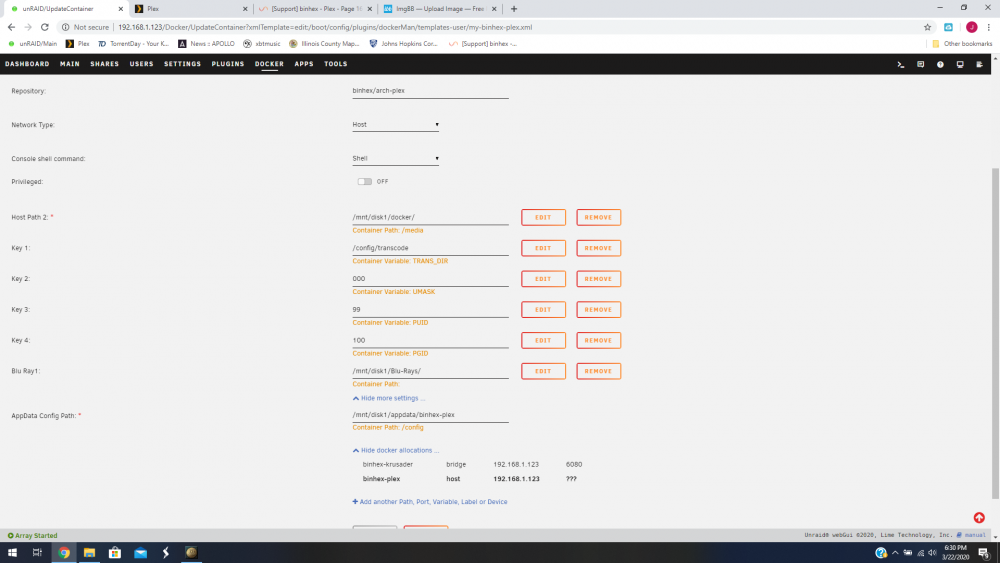The image size is (1000, 563).
Task: Open the log icon in the unRAID header
Action: click(x=980, y=64)
